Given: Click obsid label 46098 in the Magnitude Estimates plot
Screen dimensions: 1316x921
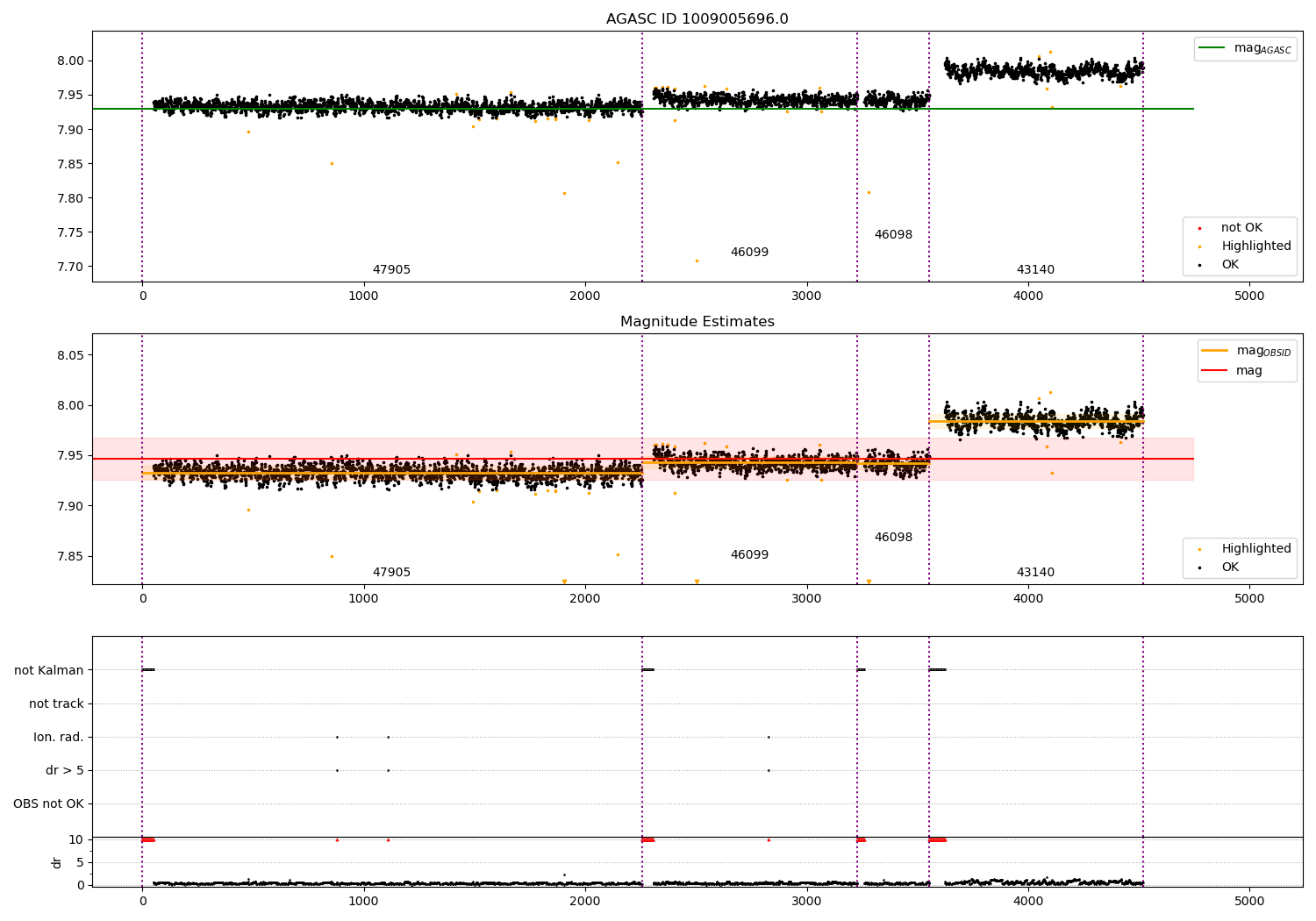Looking at the screenshot, I should tap(893, 538).
